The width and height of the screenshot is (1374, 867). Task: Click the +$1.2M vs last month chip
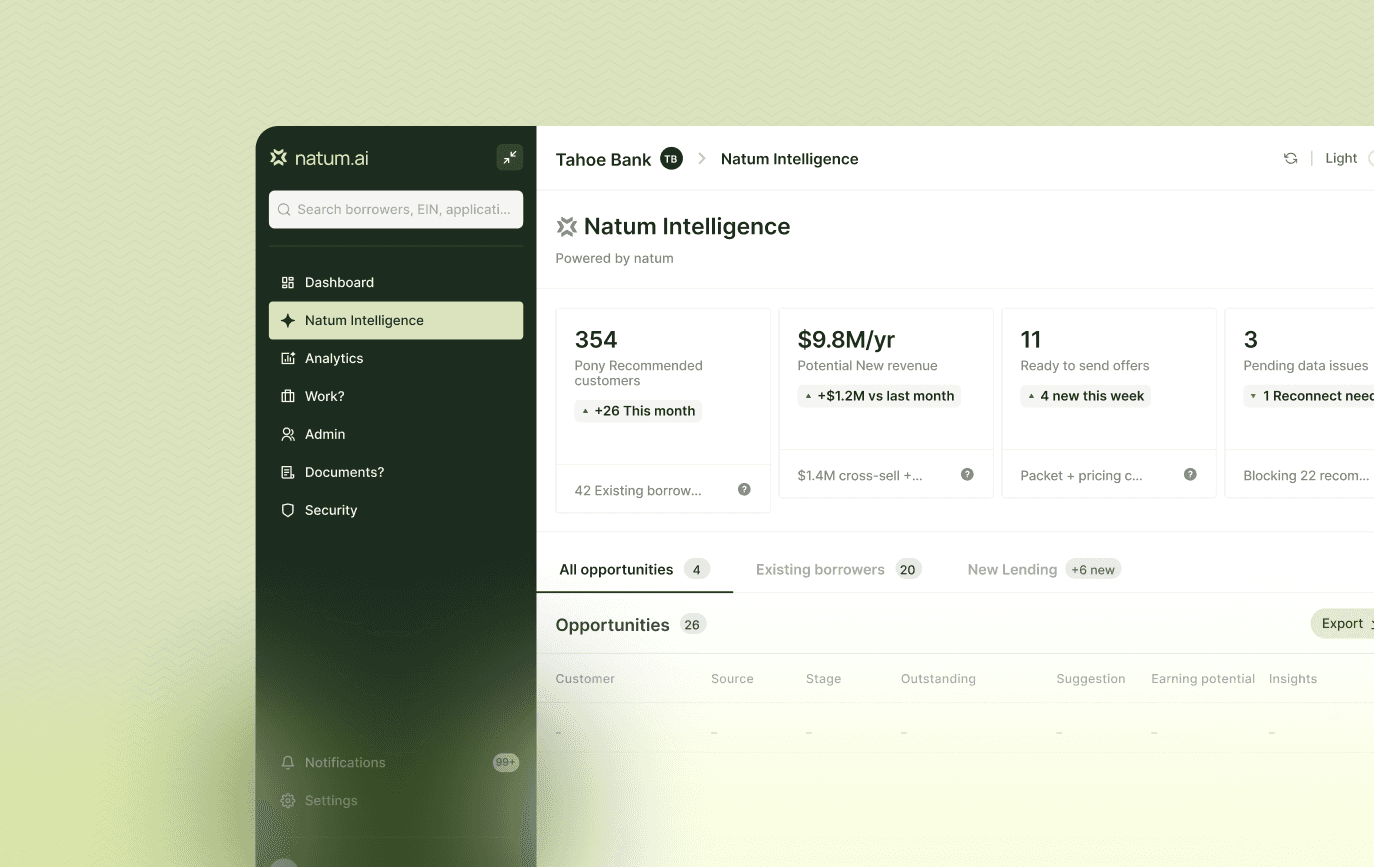point(879,396)
